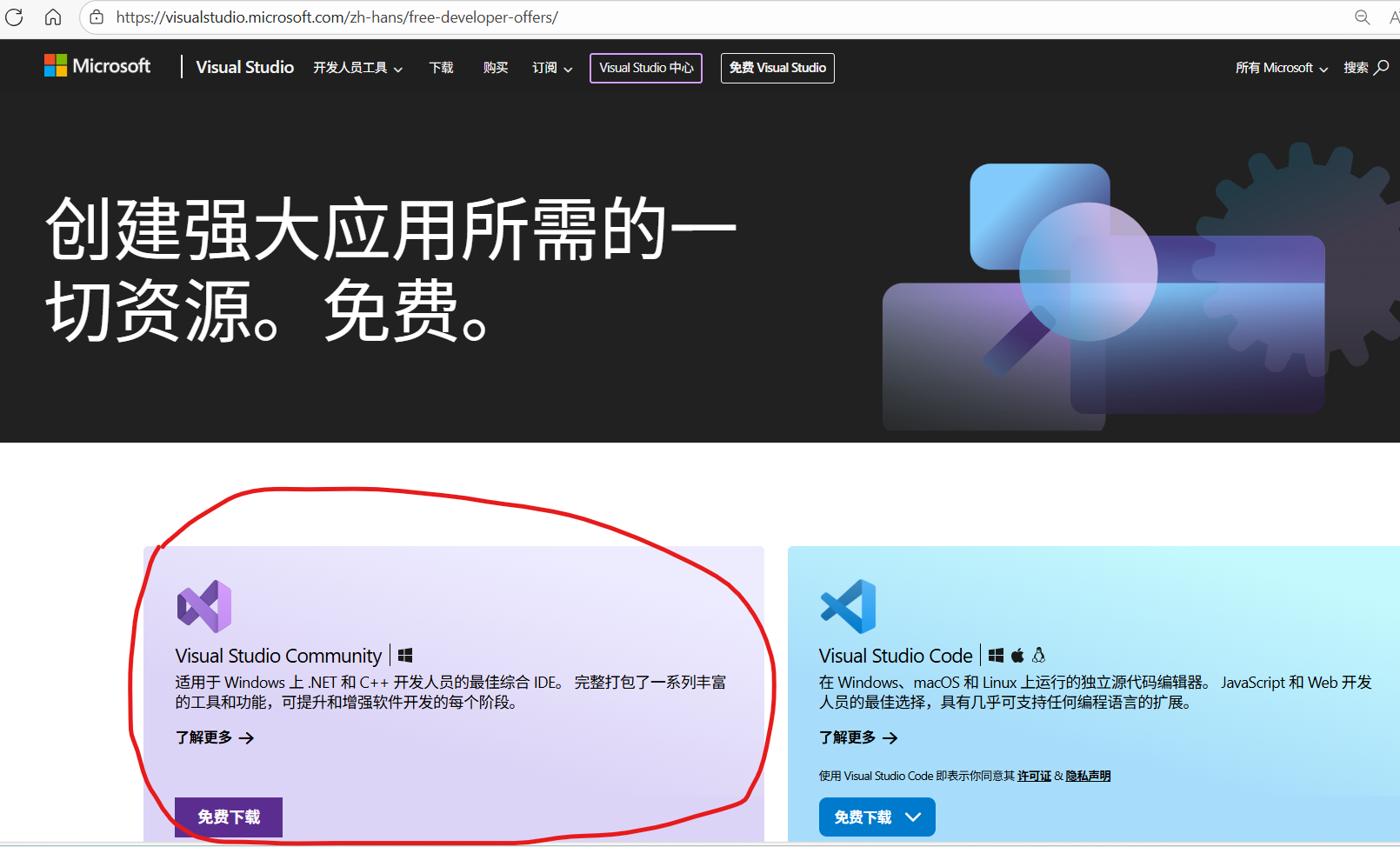This screenshot has height=847, width=1400.
Task: Click 了解更多 under Visual Studio Community
Action: click(x=215, y=737)
